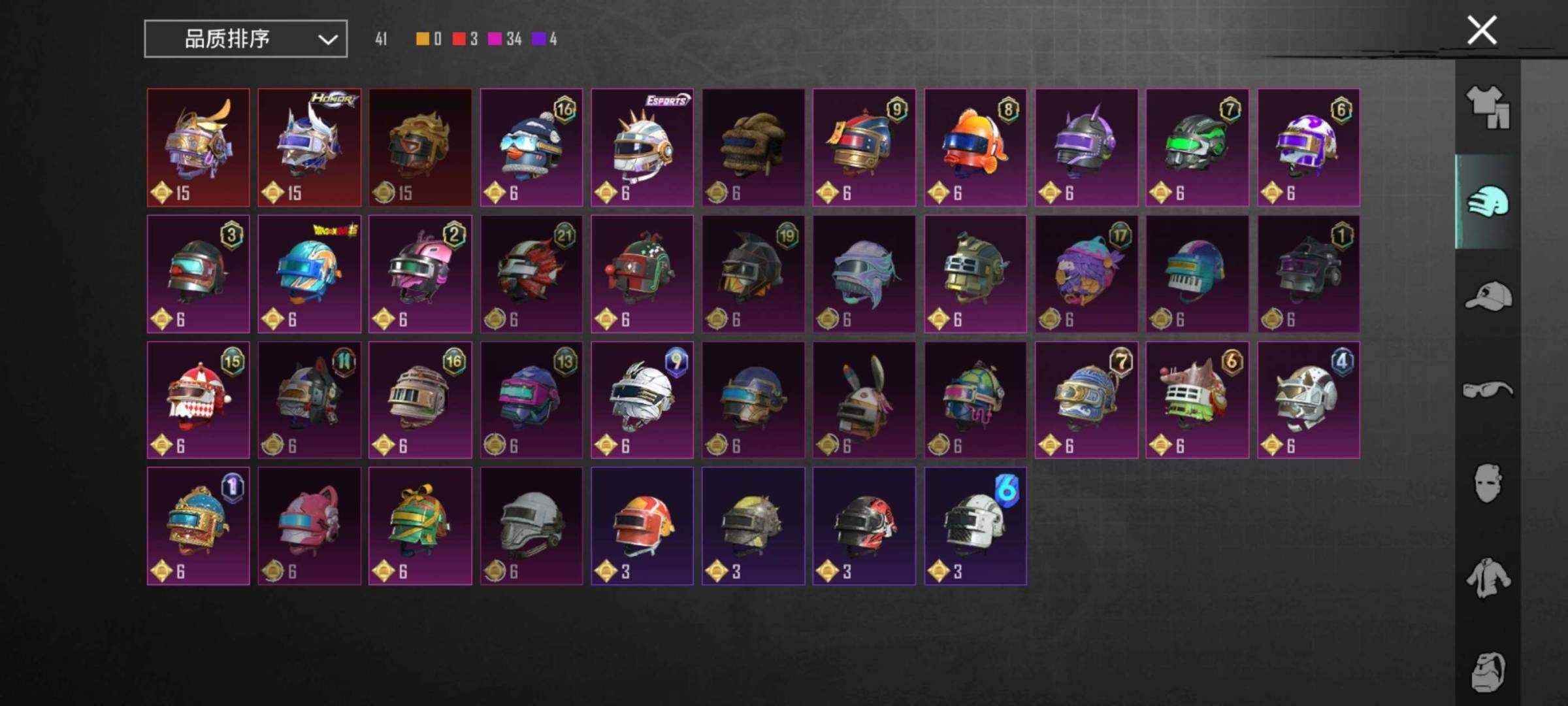The image size is (1568, 706).
Task: Filter by red quality swatch
Action: (x=459, y=39)
